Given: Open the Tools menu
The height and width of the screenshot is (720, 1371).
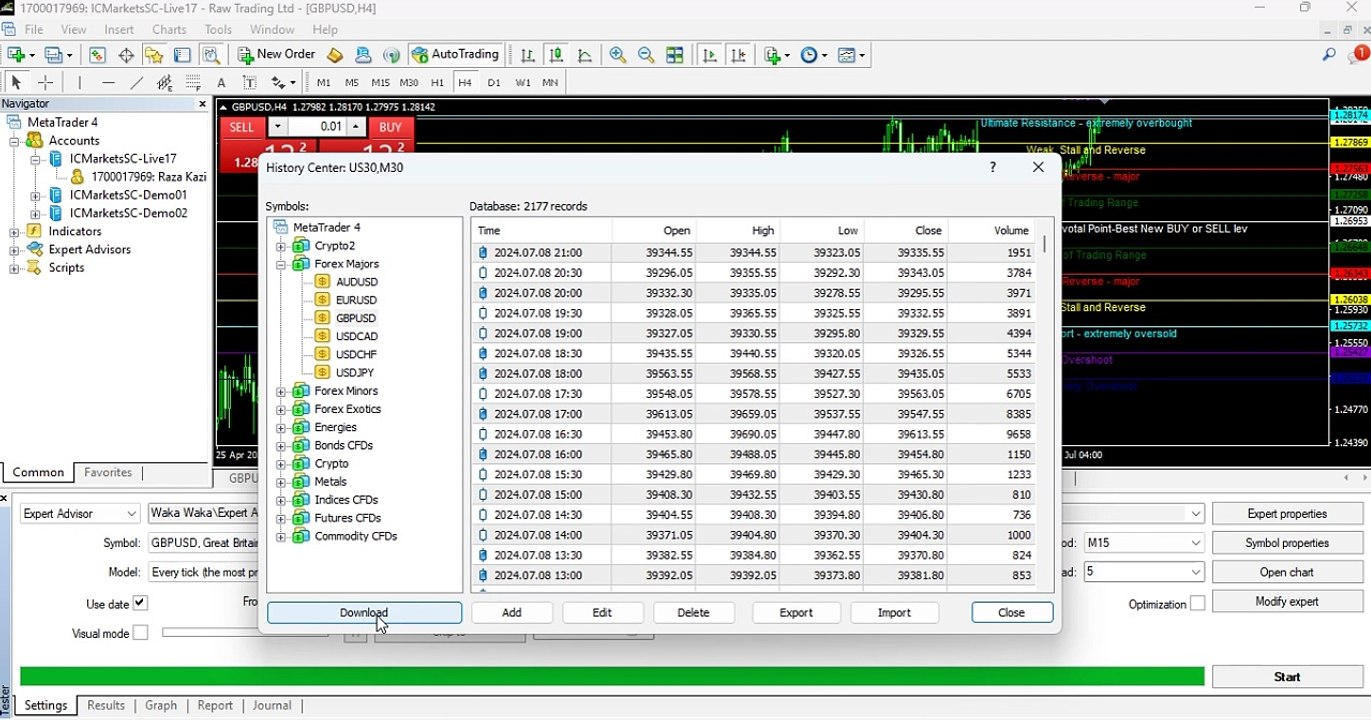Looking at the screenshot, I should [x=218, y=30].
